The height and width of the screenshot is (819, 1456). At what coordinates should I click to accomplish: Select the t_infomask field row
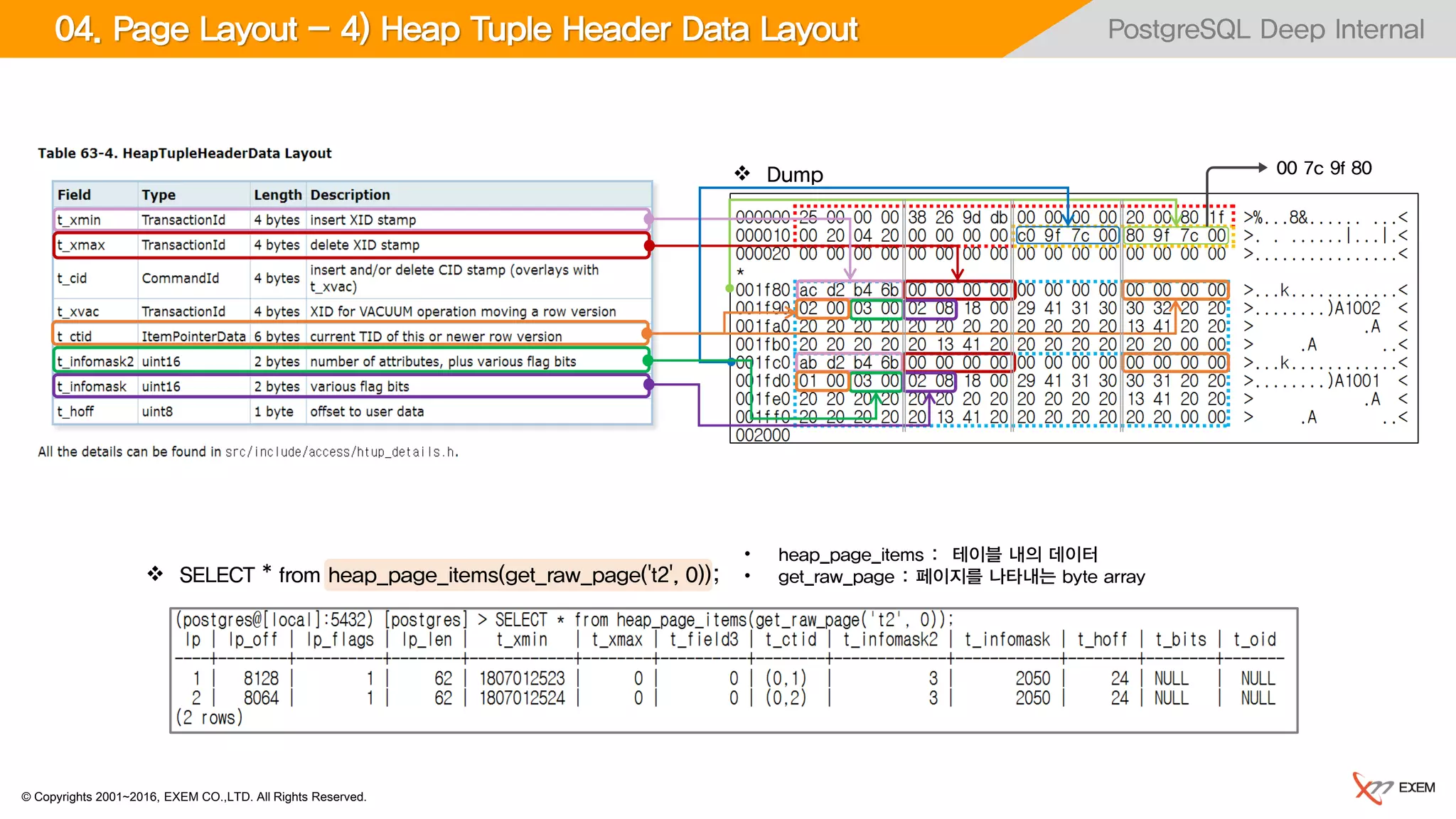[352, 386]
